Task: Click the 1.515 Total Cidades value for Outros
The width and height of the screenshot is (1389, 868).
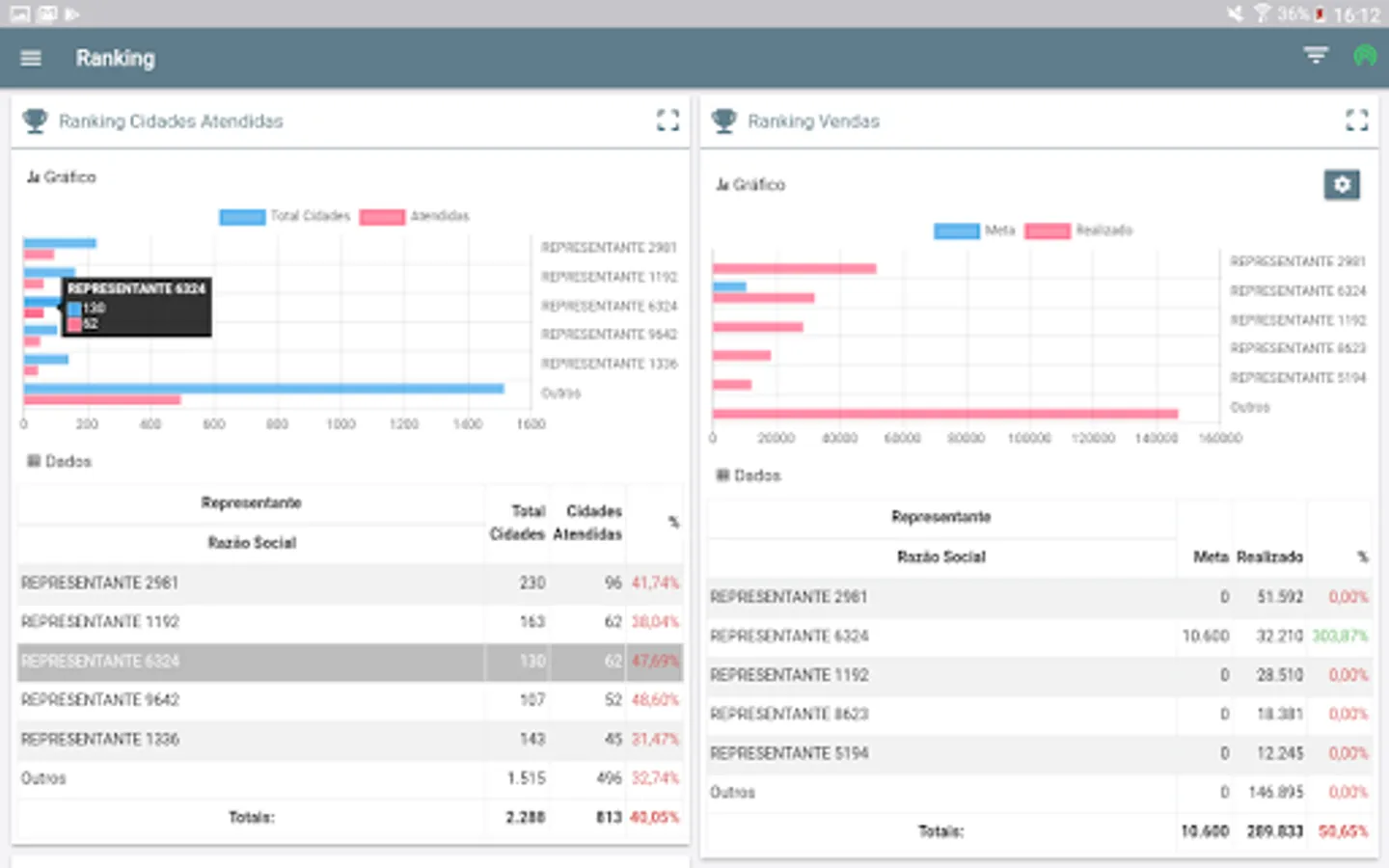Action: 527,778
